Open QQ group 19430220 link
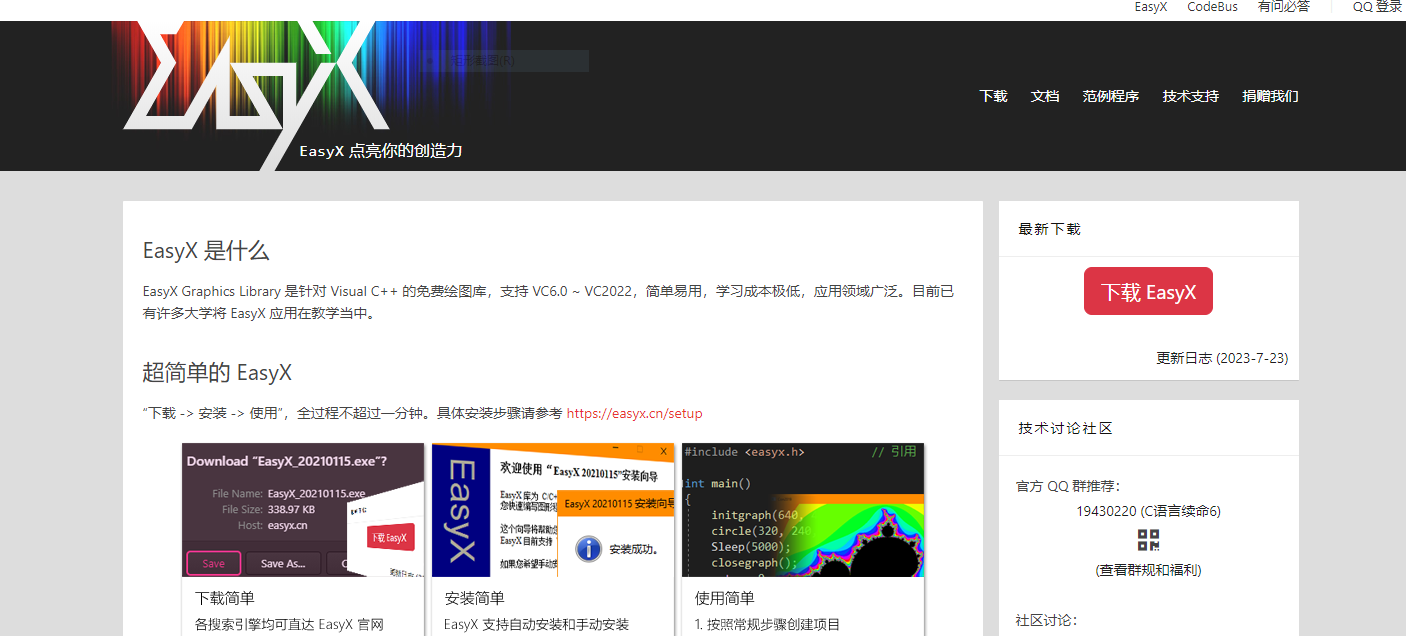This screenshot has width=1406, height=636. point(1148,511)
